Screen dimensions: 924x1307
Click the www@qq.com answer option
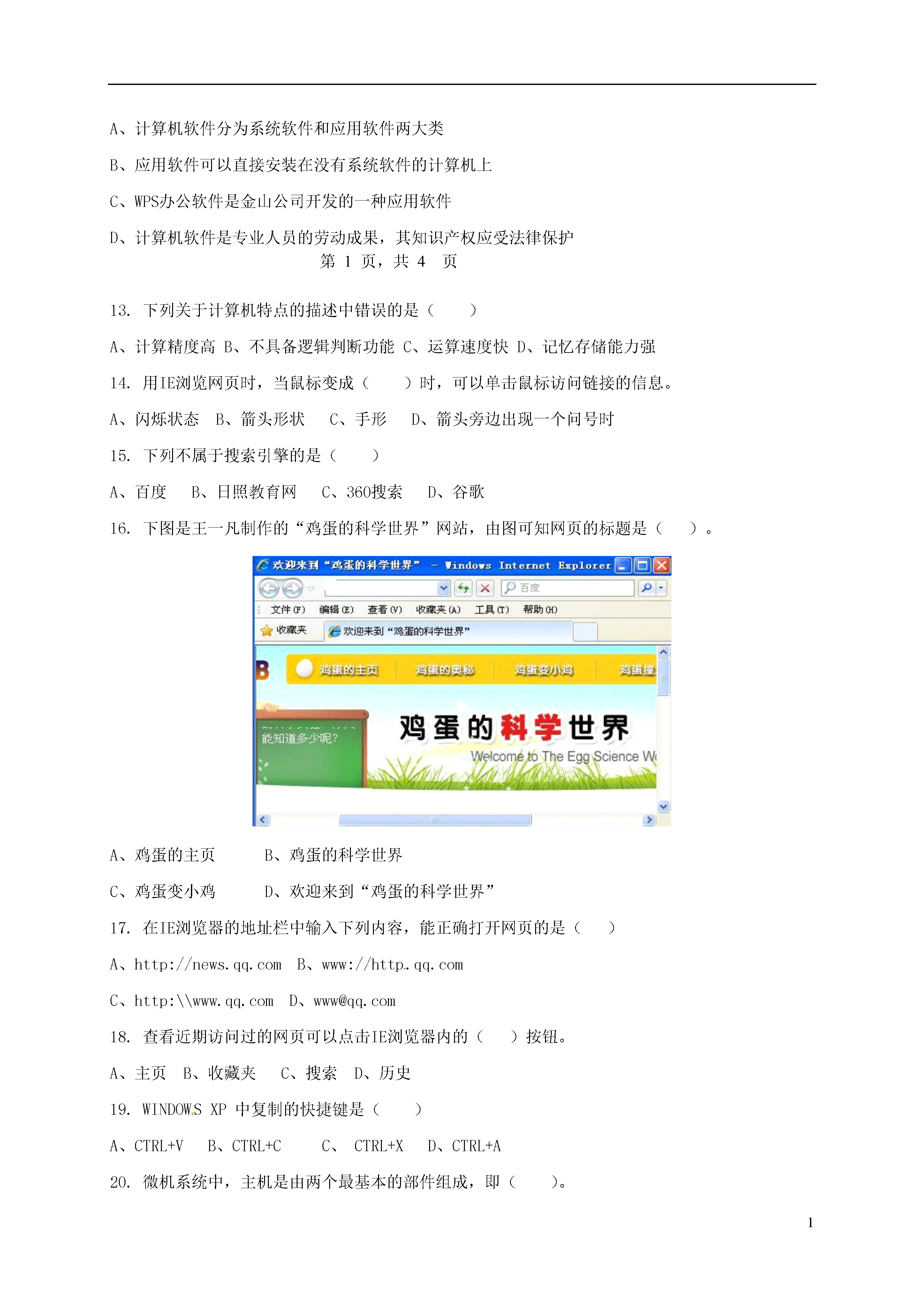pyautogui.click(x=342, y=1001)
